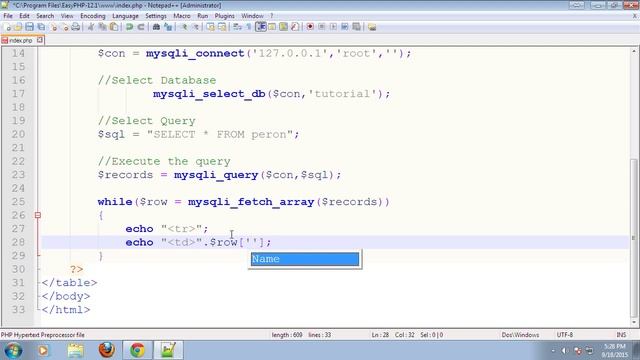Click the Cut scissors icon
This screenshot has height=360, width=640.
click(x=91, y=27)
